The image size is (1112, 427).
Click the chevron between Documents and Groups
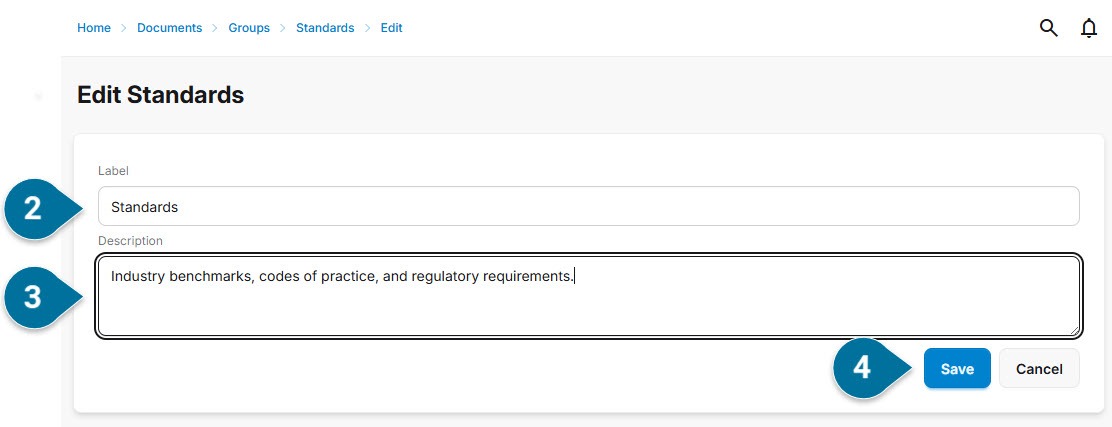coord(215,28)
